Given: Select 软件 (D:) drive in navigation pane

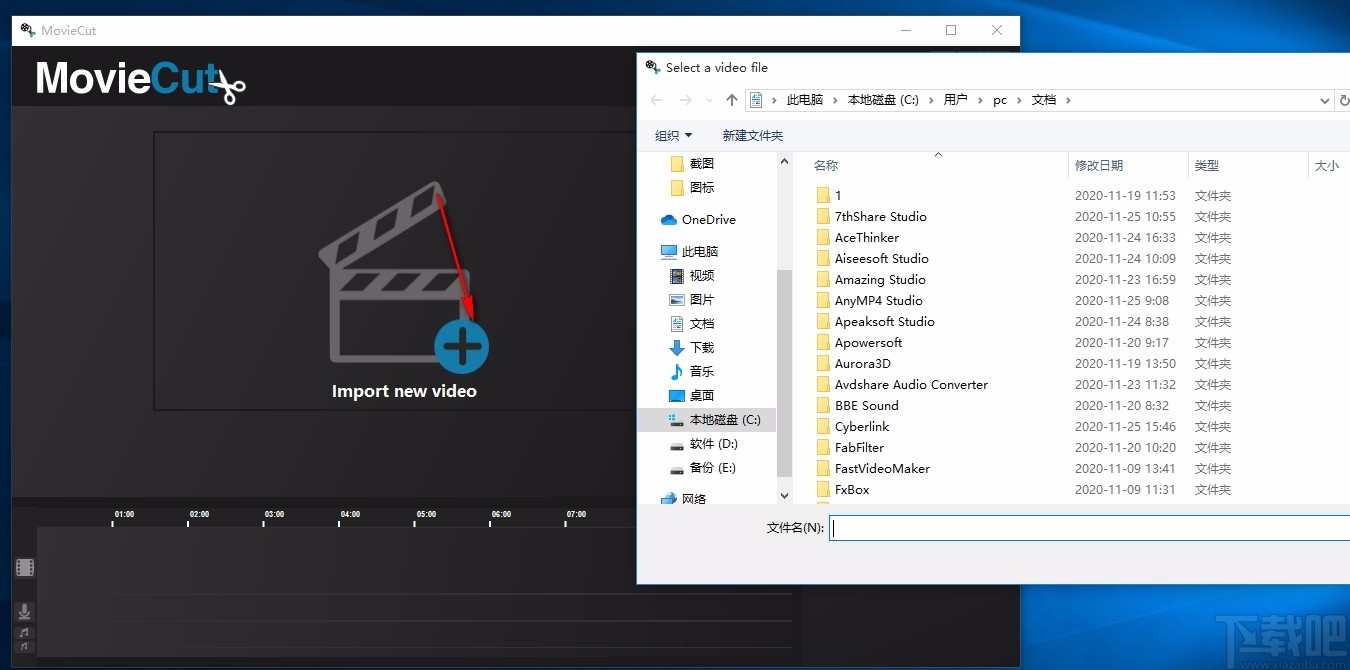Looking at the screenshot, I should [703, 443].
